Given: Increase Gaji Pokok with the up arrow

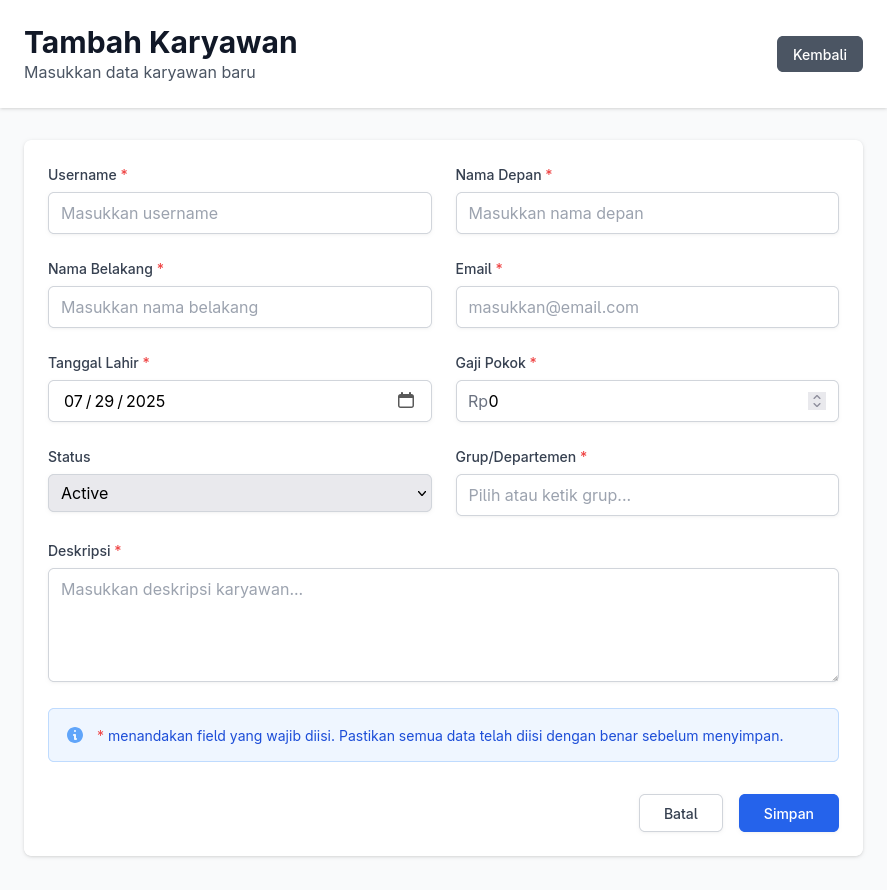Looking at the screenshot, I should click(x=817, y=397).
